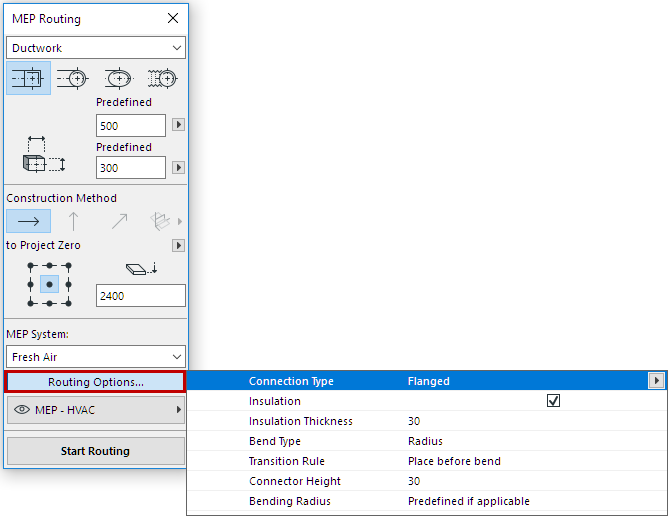Click the elevation offset icon above 2400
This screenshot has width=671, height=518.
coord(142,269)
